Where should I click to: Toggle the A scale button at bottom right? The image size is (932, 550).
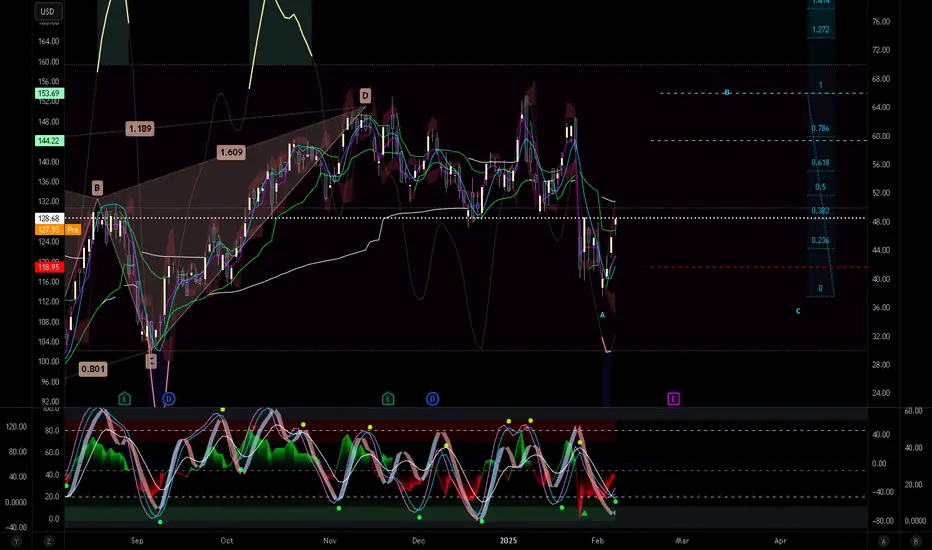[884, 541]
